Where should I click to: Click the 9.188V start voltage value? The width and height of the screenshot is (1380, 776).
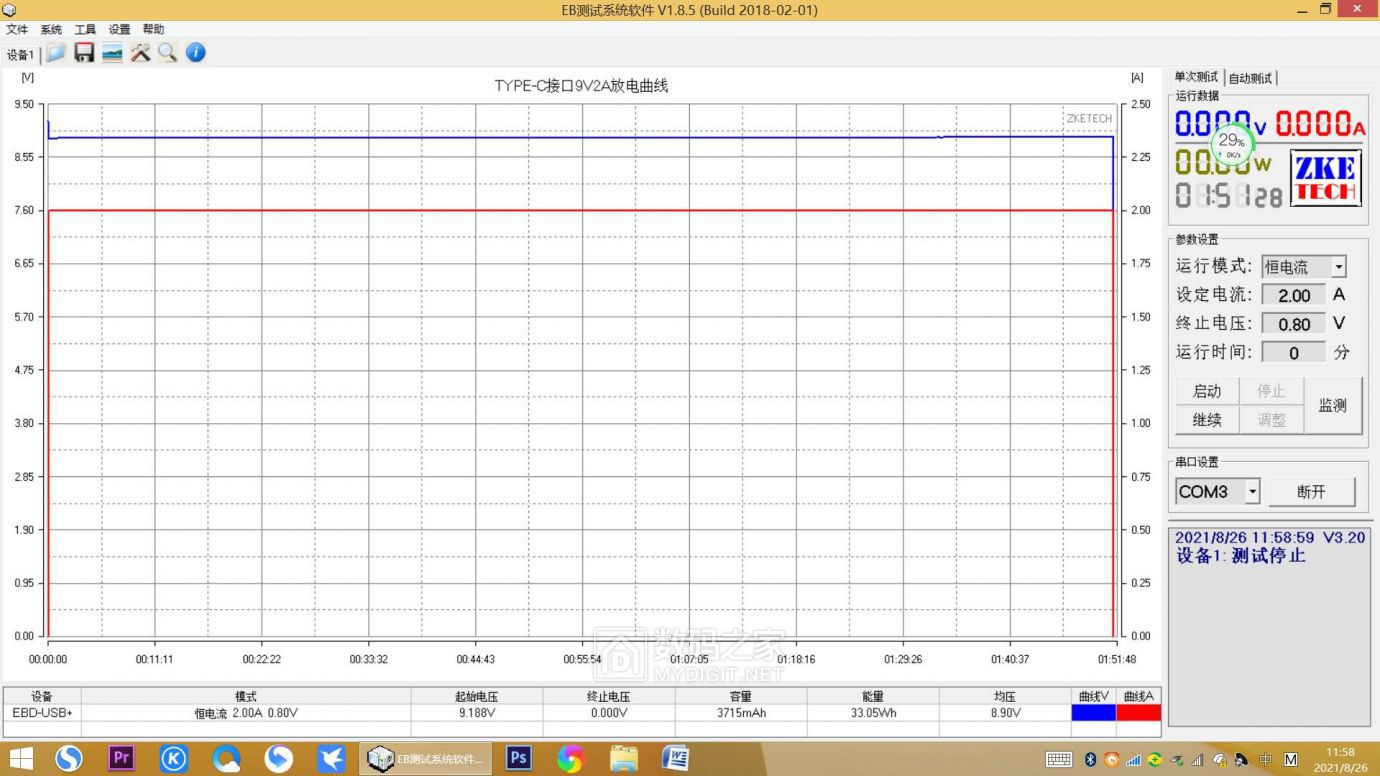tap(476, 713)
